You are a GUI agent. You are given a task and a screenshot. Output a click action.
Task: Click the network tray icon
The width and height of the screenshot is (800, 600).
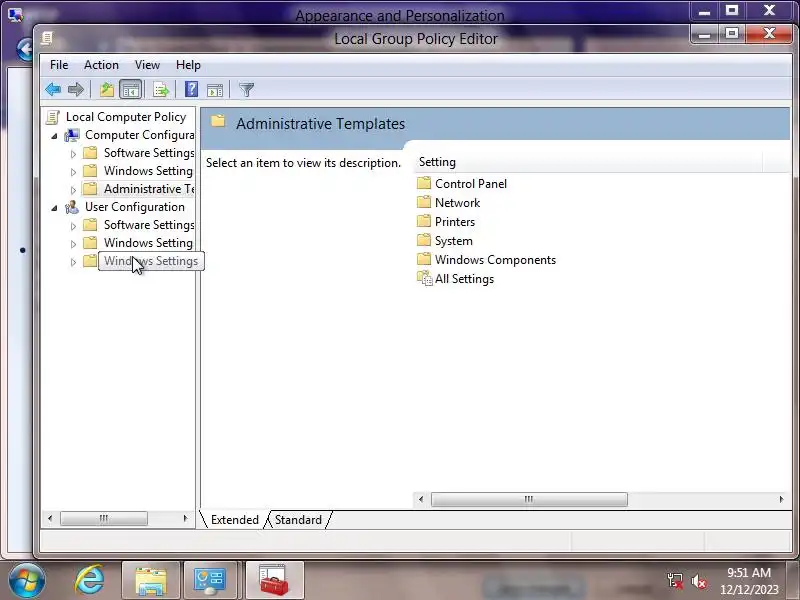pyautogui.click(x=675, y=581)
